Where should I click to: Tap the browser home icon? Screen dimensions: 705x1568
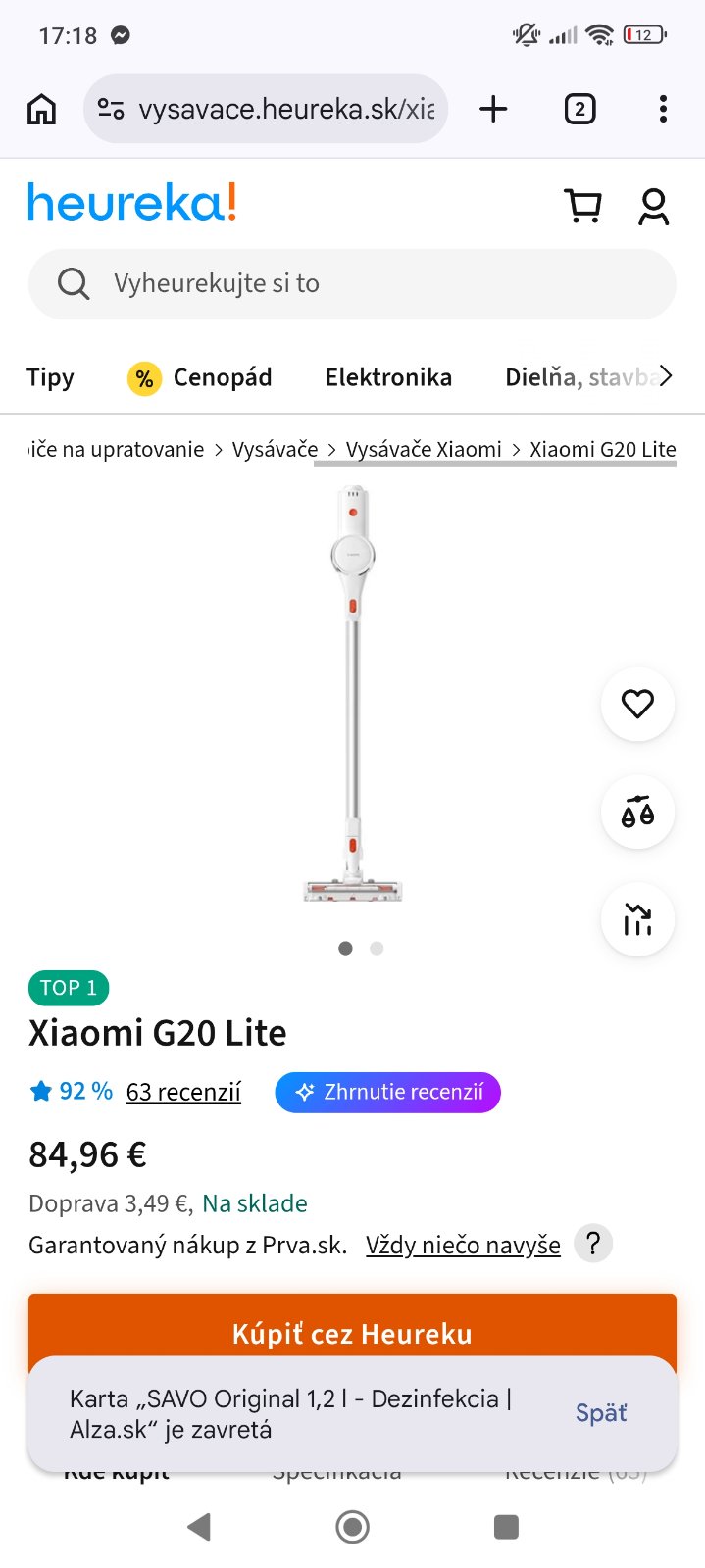tap(41, 109)
